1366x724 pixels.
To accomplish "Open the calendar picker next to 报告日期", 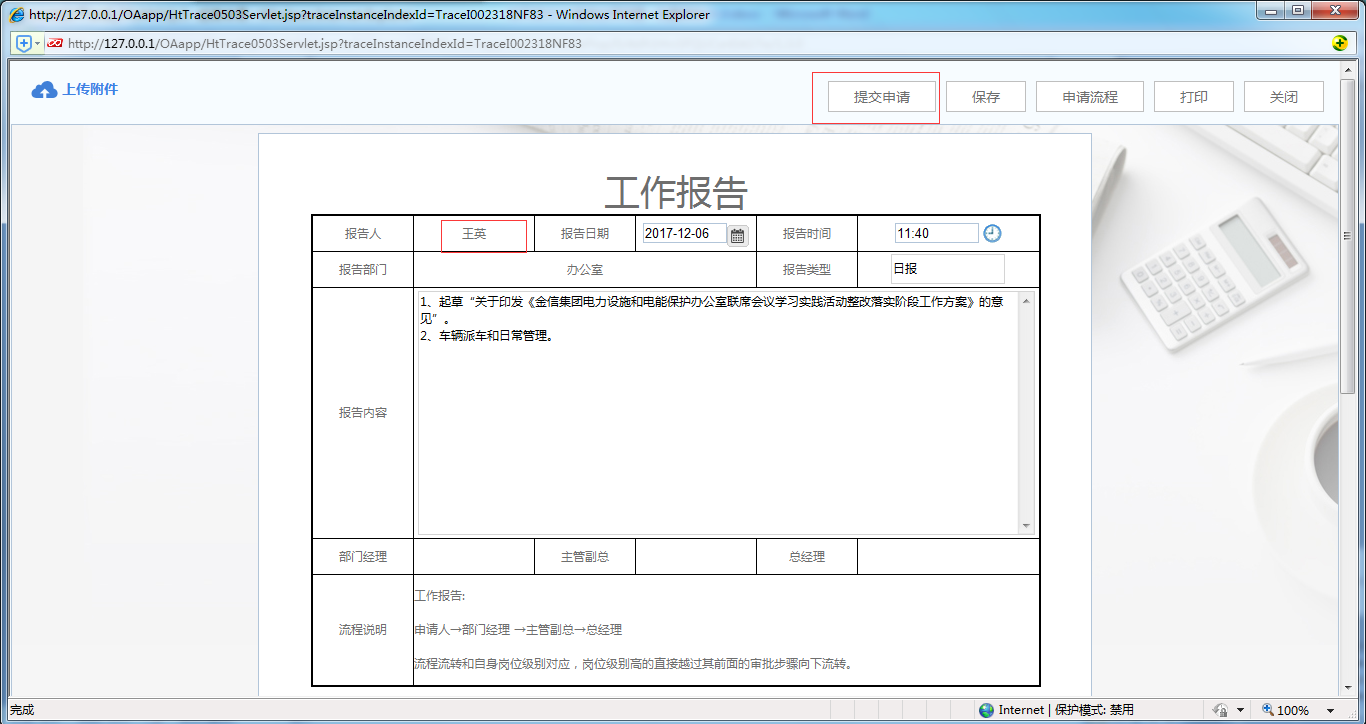I will [x=737, y=234].
